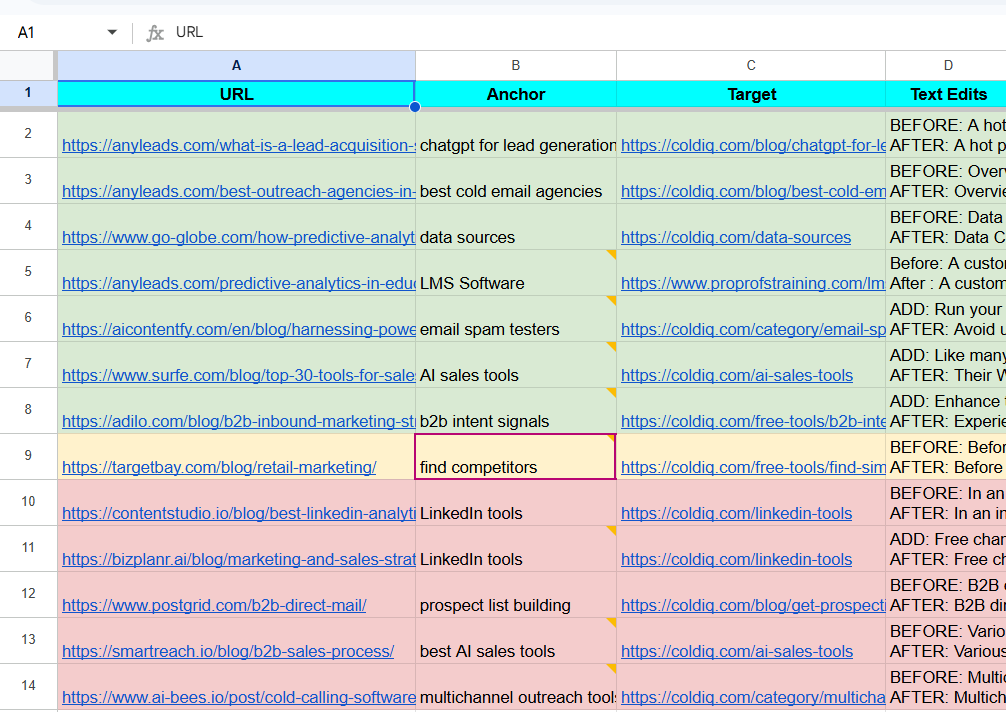Screen dimensions: 1006x712
Task: Select cell 'LMS Software'
Action: pyautogui.click(x=516, y=273)
